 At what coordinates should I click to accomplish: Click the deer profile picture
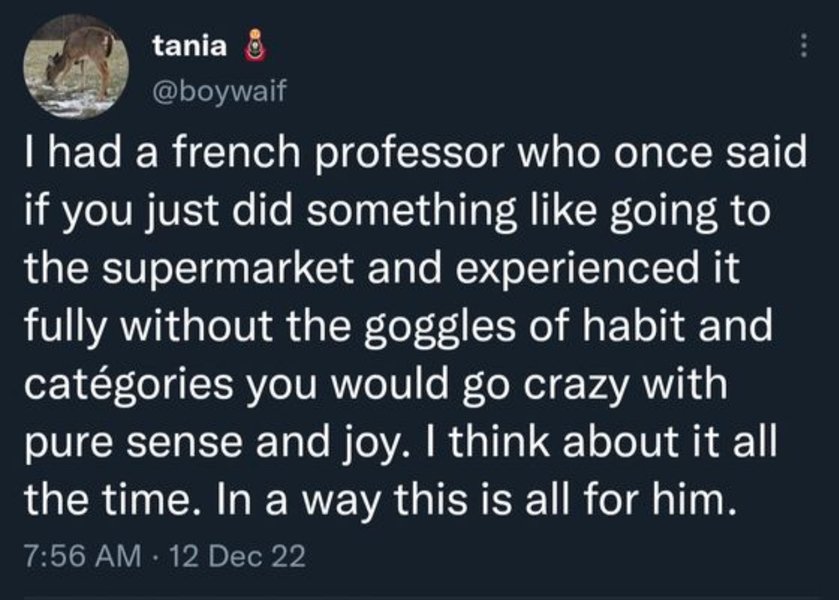pyautogui.click(x=75, y=67)
